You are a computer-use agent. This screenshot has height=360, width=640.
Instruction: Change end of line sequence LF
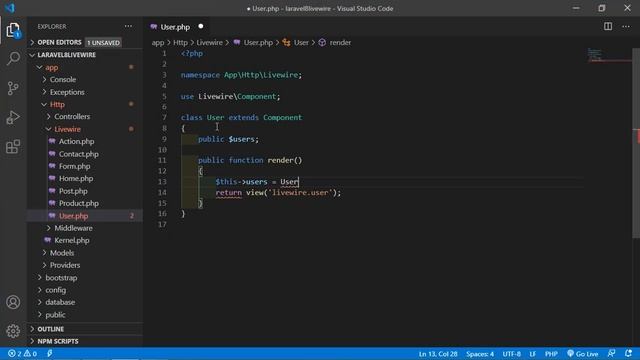coord(533,354)
